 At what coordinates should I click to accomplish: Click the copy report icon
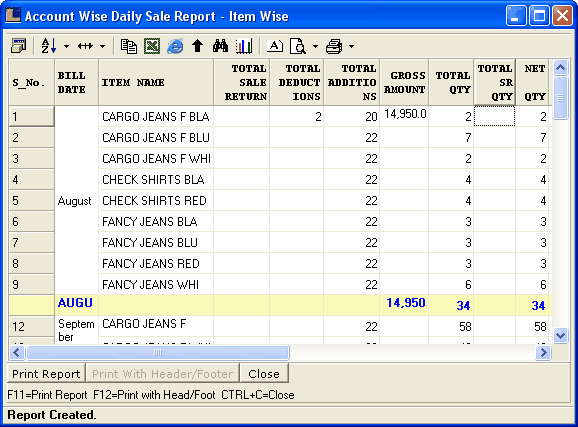pyautogui.click(x=129, y=46)
